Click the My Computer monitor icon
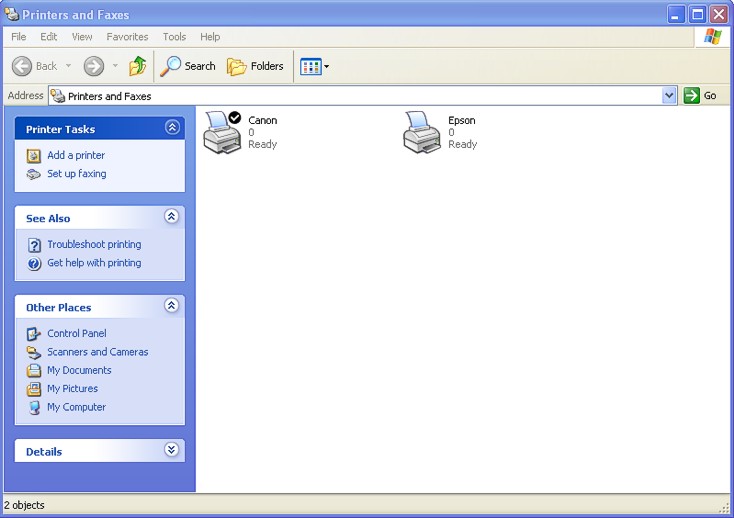The width and height of the screenshot is (734, 518). point(34,408)
